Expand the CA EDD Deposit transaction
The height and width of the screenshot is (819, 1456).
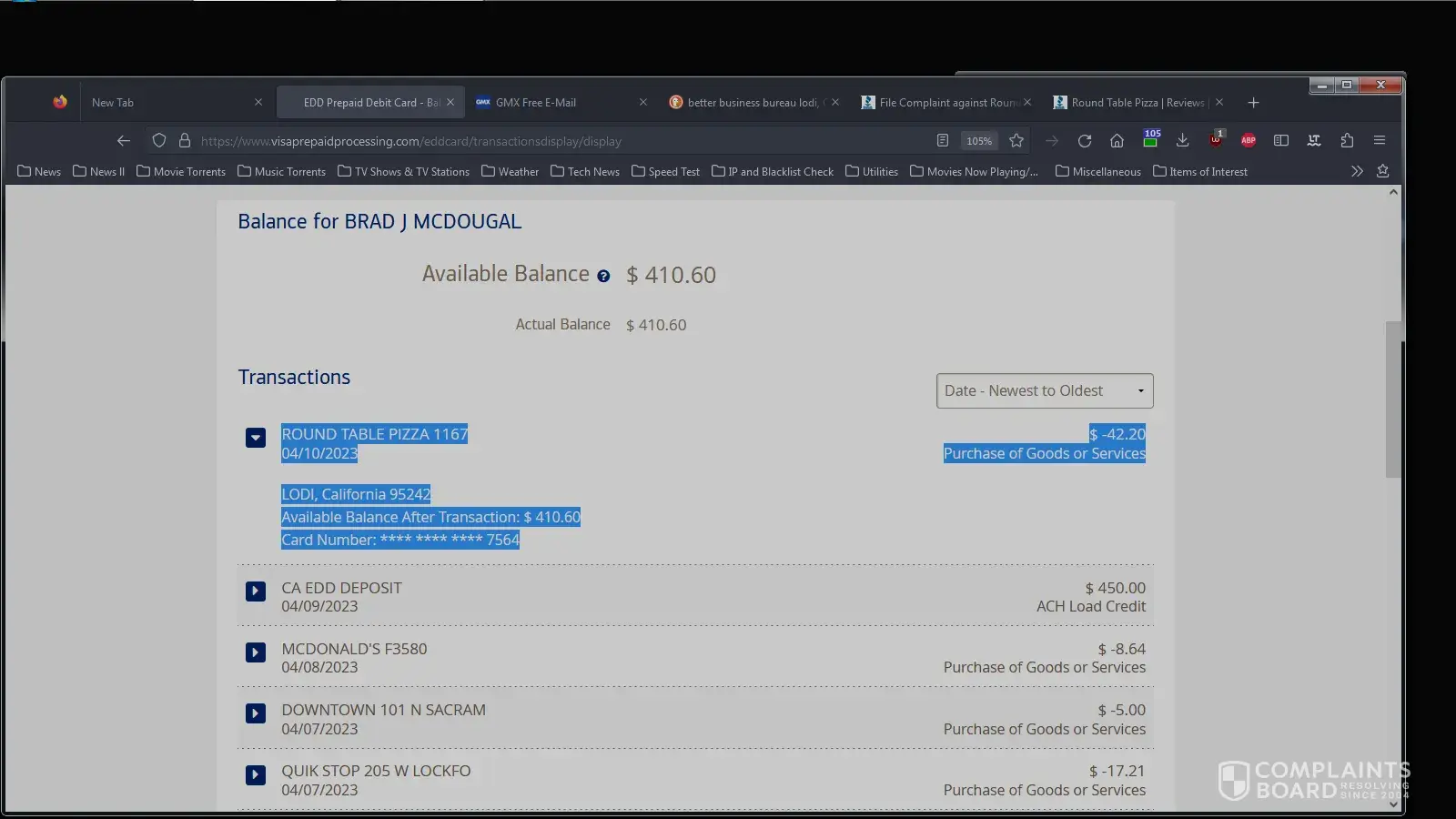tap(256, 591)
